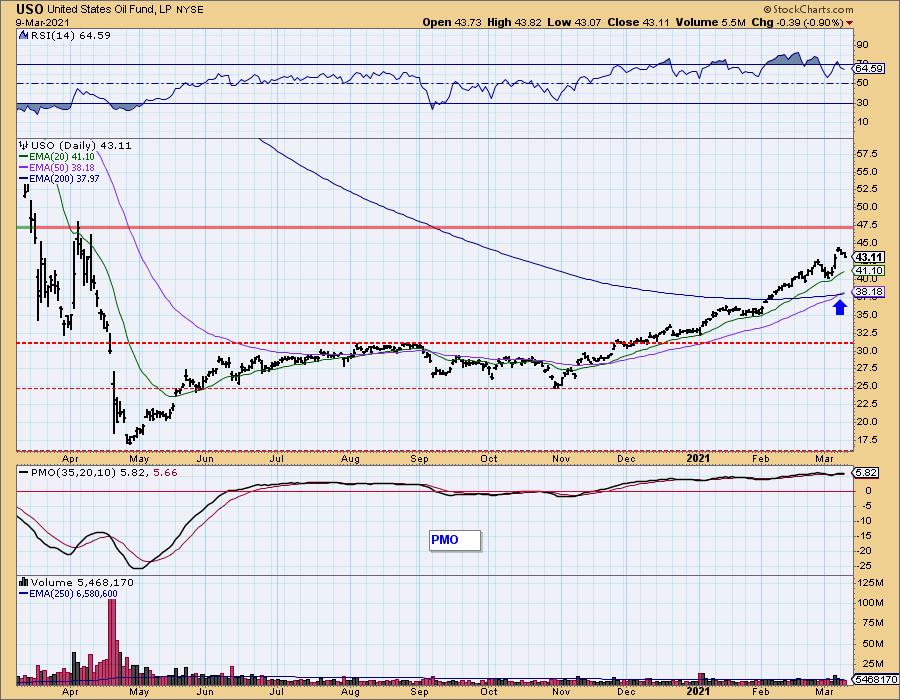Click the RSI(14) 64.59 legend label
This screenshot has height=700, width=900.
71,36
